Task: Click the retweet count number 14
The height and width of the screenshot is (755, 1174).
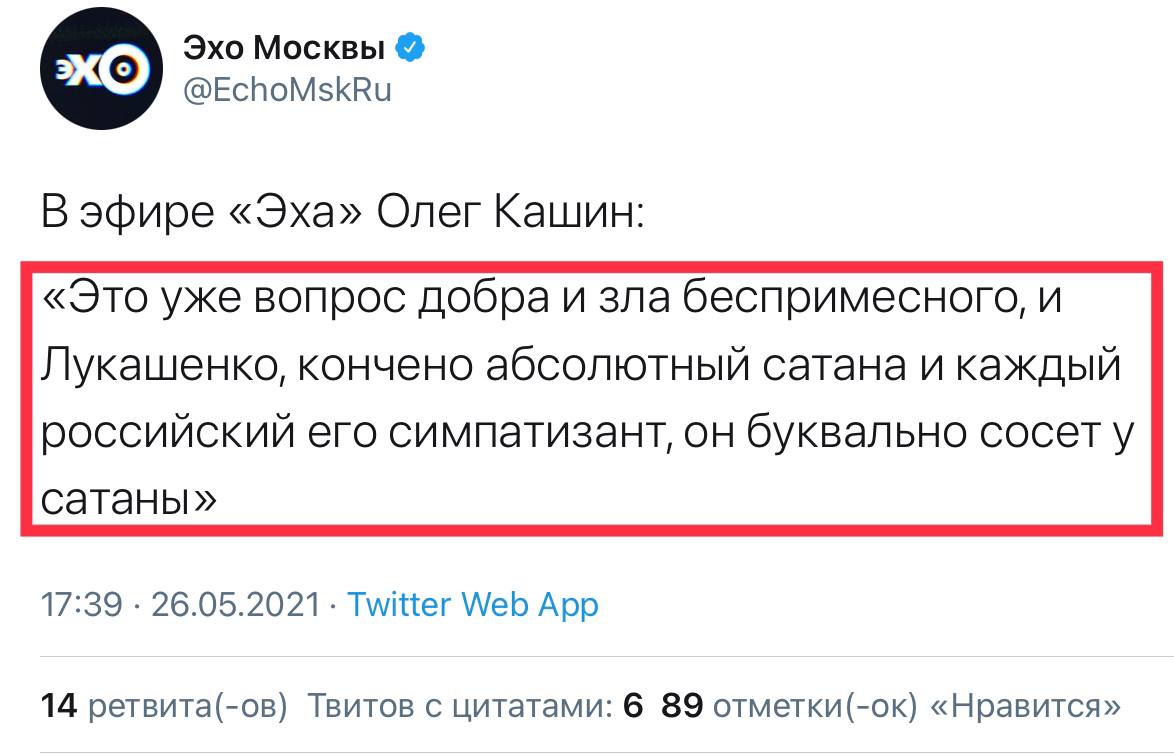Action: click(x=58, y=706)
